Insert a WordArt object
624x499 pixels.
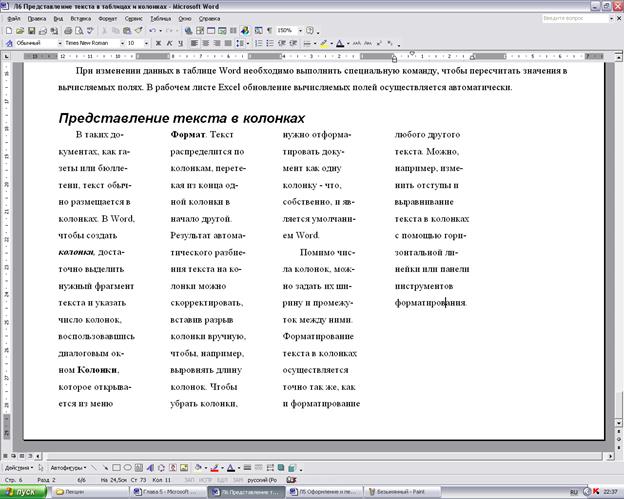point(150,468)
